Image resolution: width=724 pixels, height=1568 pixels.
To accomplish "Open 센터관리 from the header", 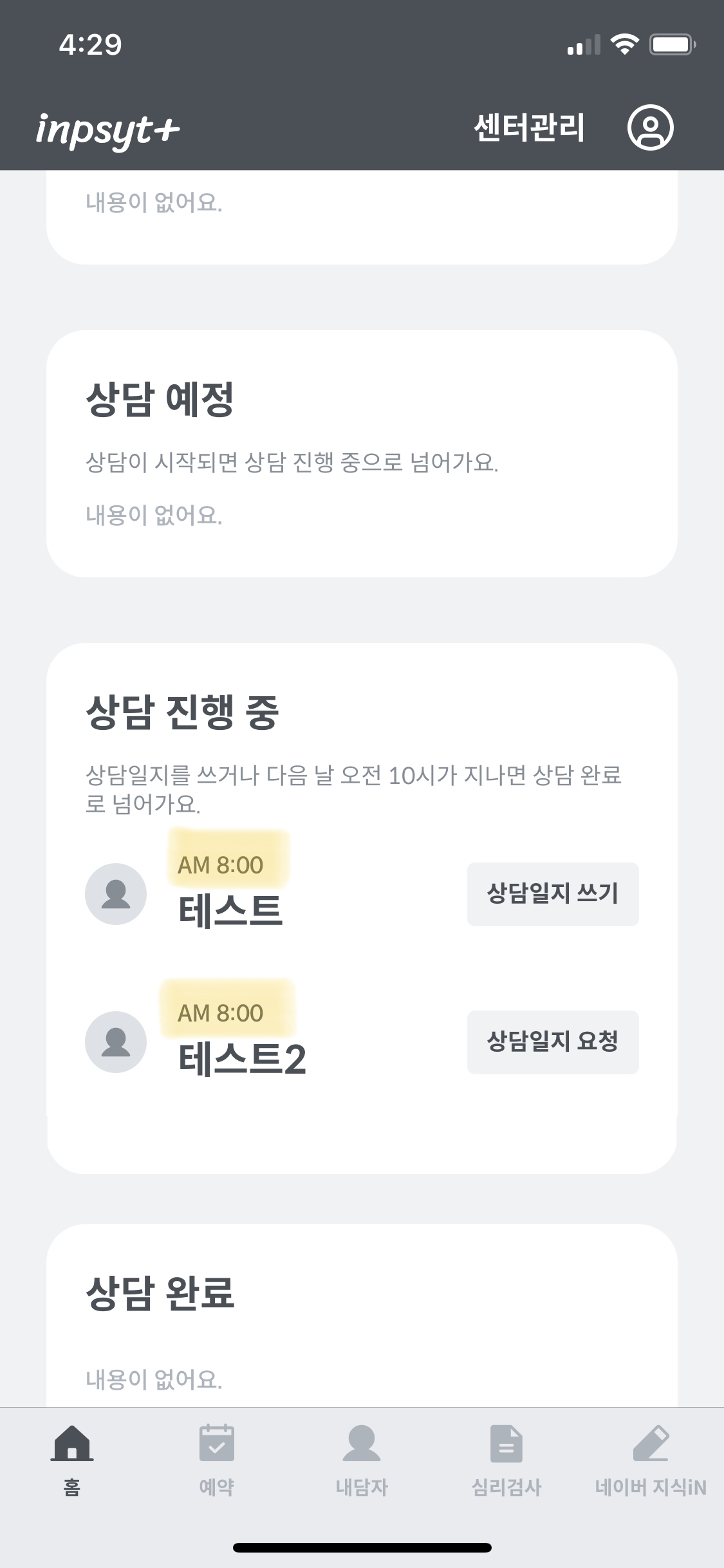I will tap(529, 127).
